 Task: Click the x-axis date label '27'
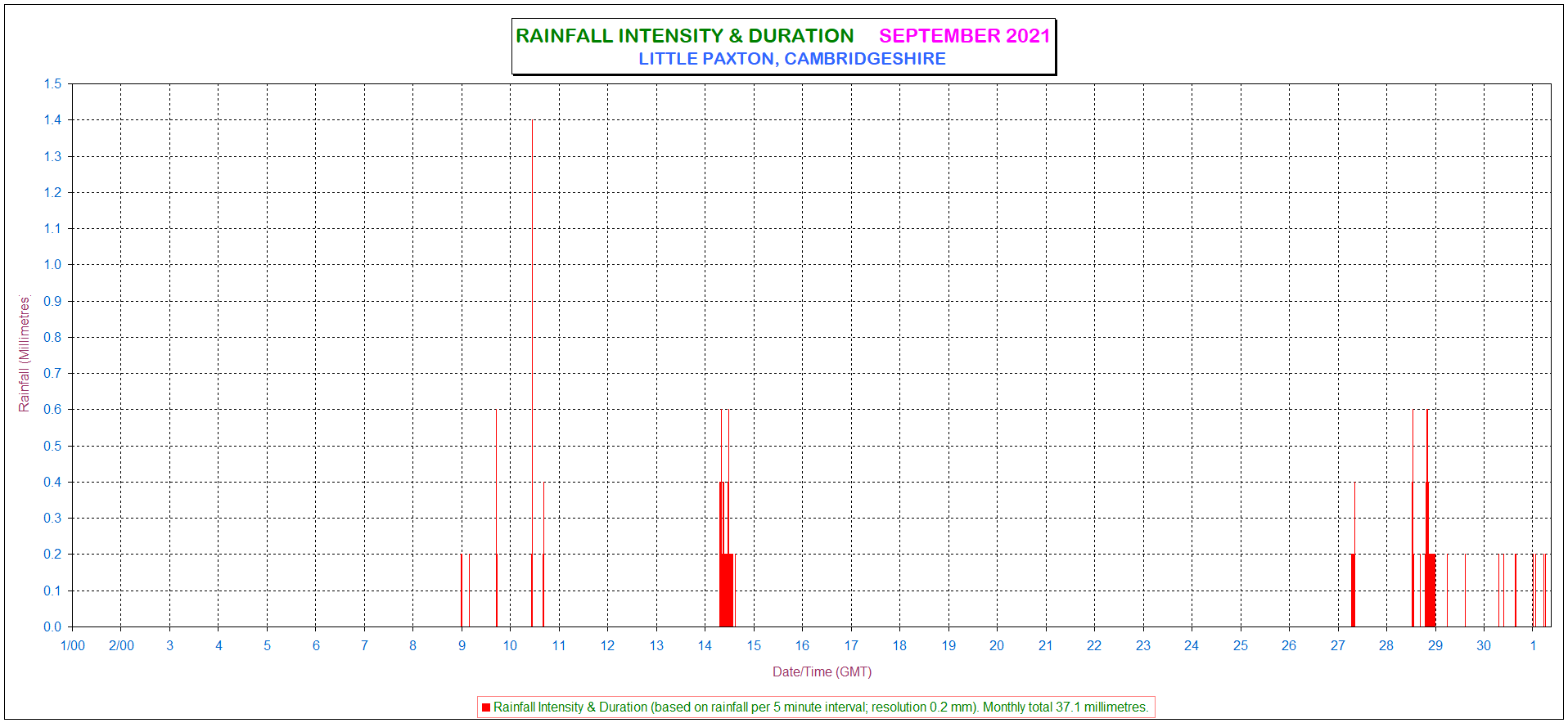coord(1337,645)
